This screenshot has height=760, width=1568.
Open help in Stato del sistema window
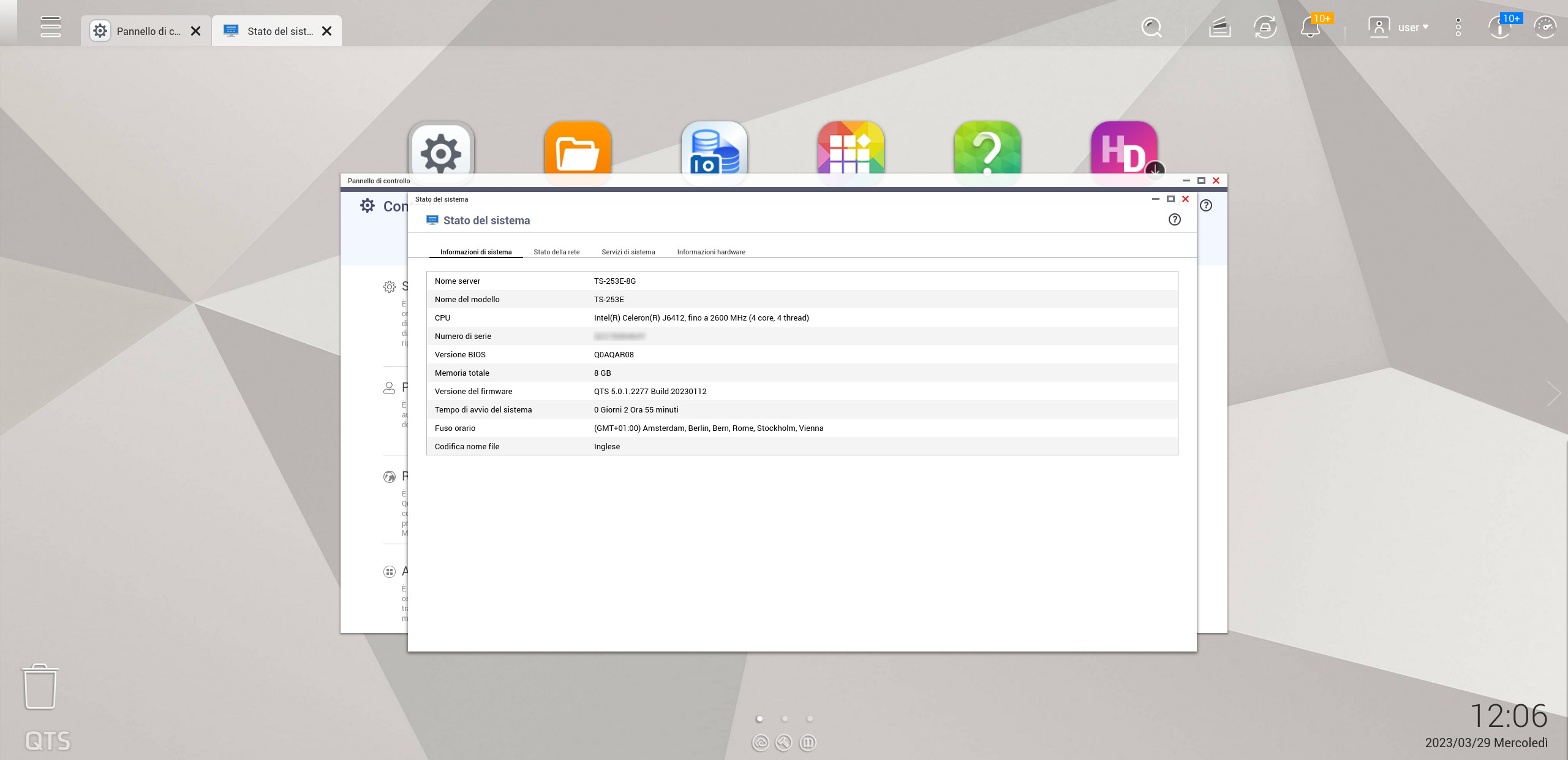click(x=1174, y=219)
